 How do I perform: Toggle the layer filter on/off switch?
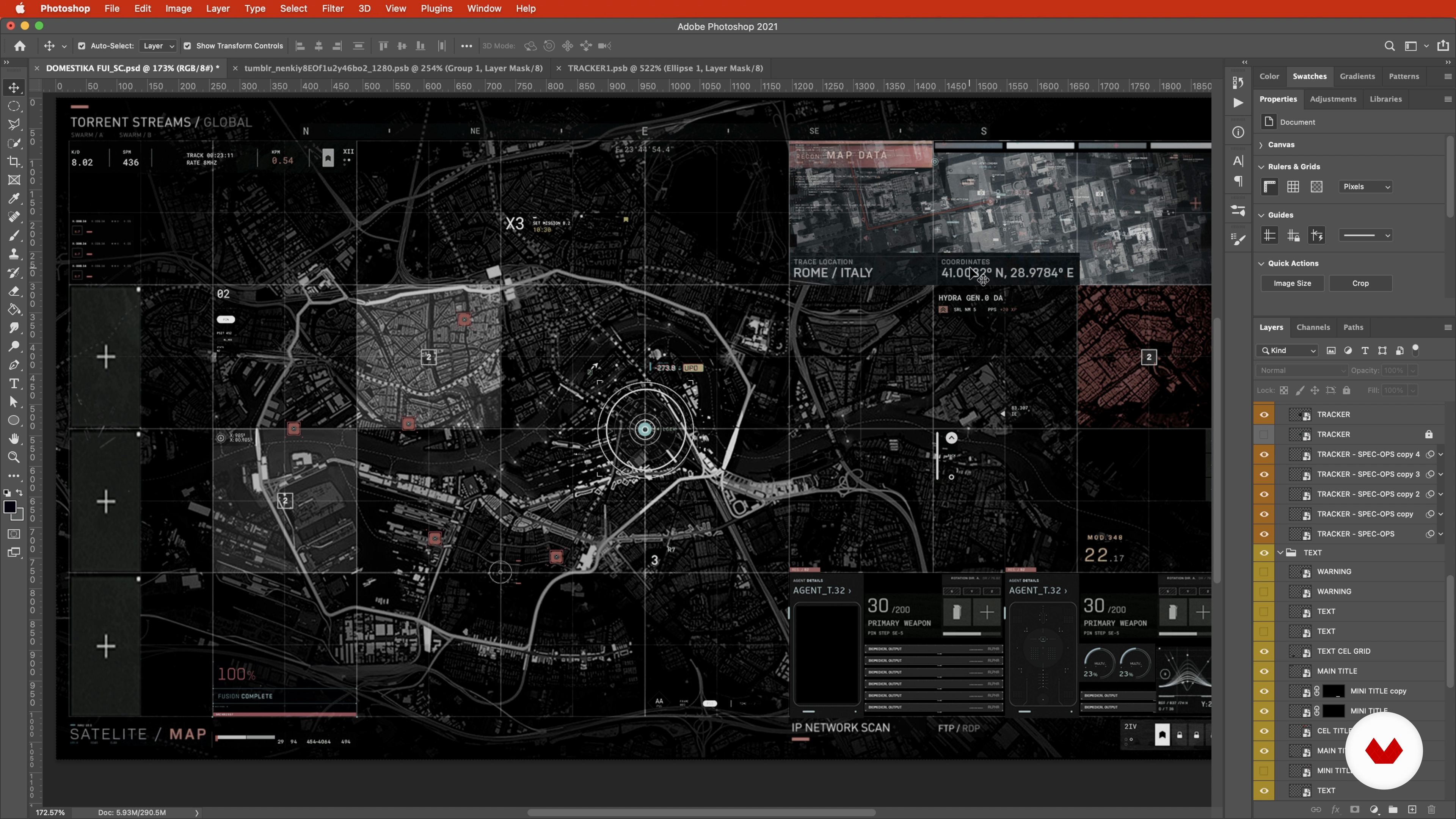click(1415, 350)
